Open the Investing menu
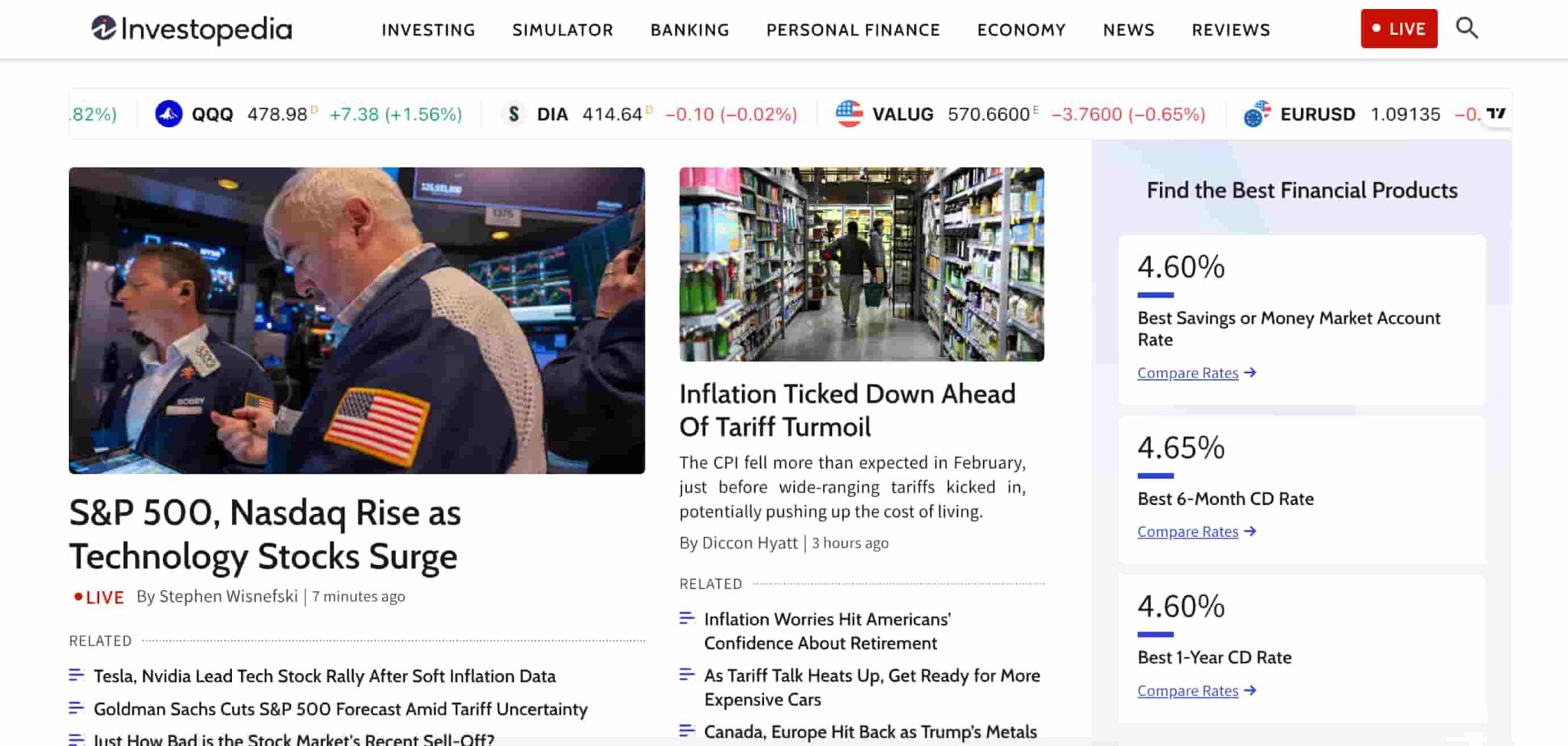 coord(427,30)
